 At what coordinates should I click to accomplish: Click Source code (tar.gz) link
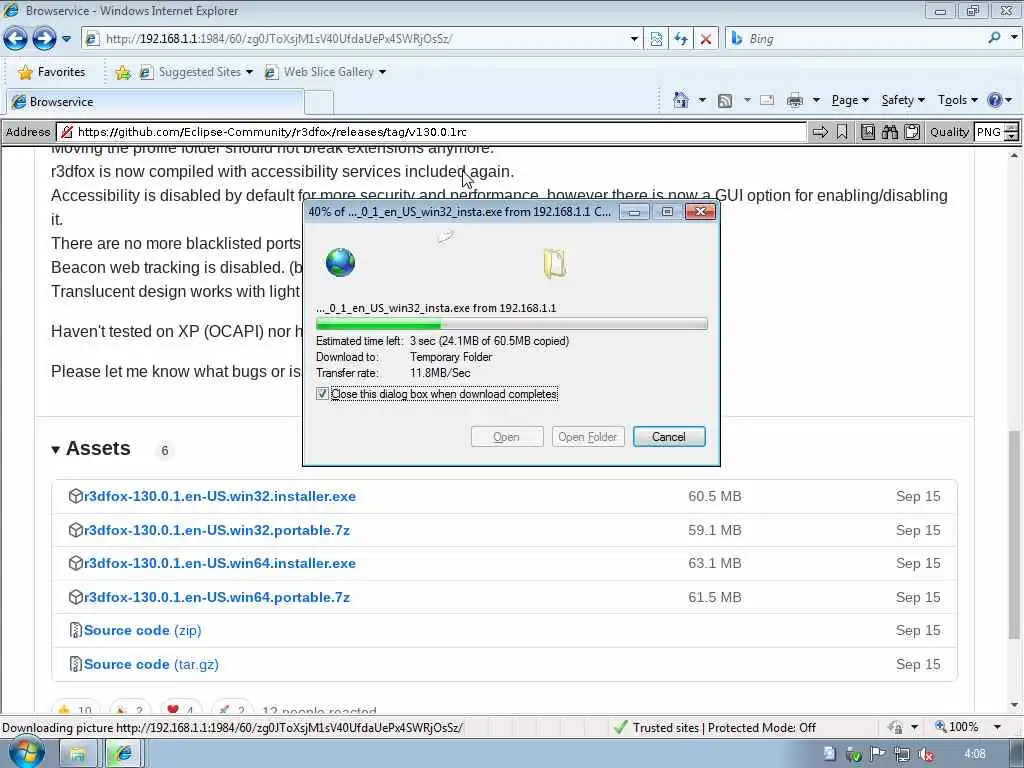(152, 664)
